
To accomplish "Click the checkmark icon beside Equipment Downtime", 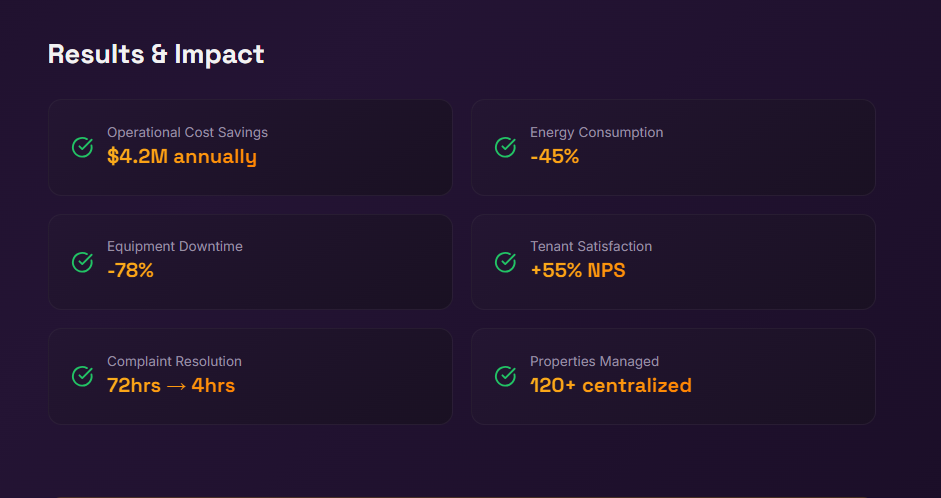I will 83,262.
